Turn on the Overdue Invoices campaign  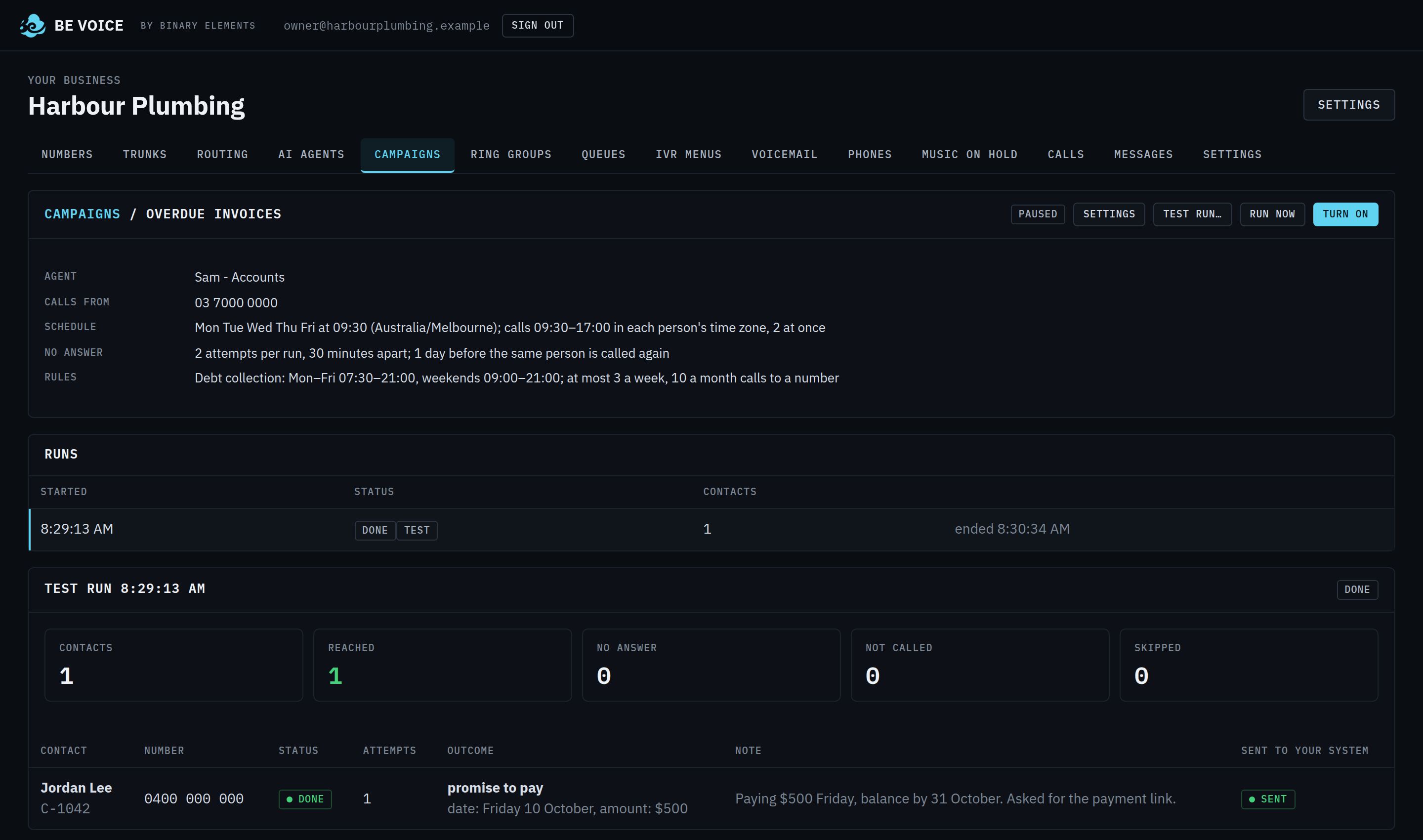point(1345,214)
